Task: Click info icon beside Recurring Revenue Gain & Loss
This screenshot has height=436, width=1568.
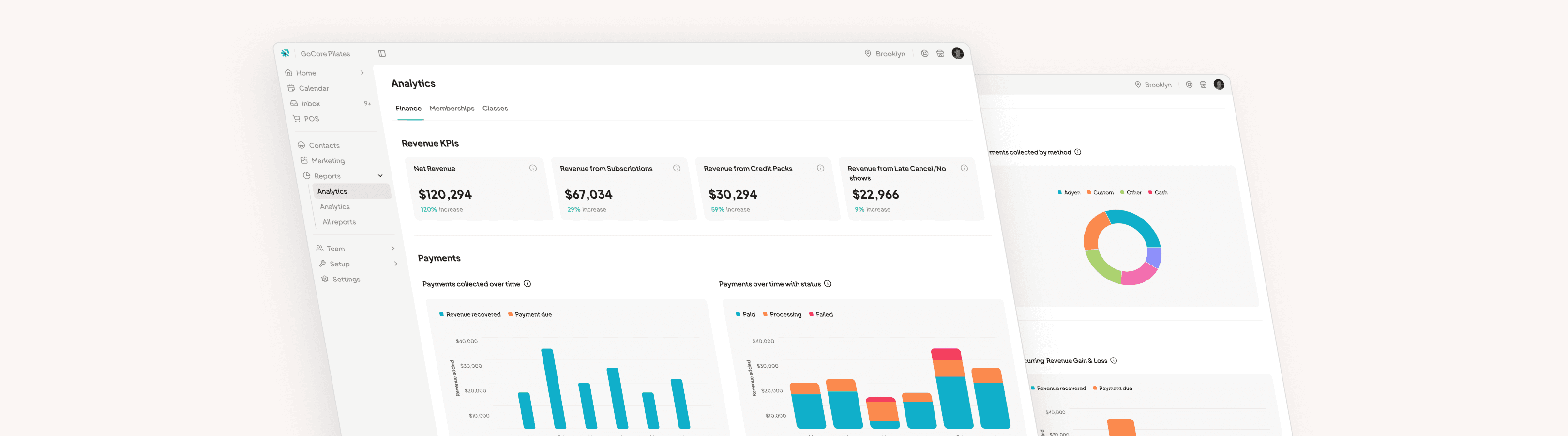Action: (1114, 360)
